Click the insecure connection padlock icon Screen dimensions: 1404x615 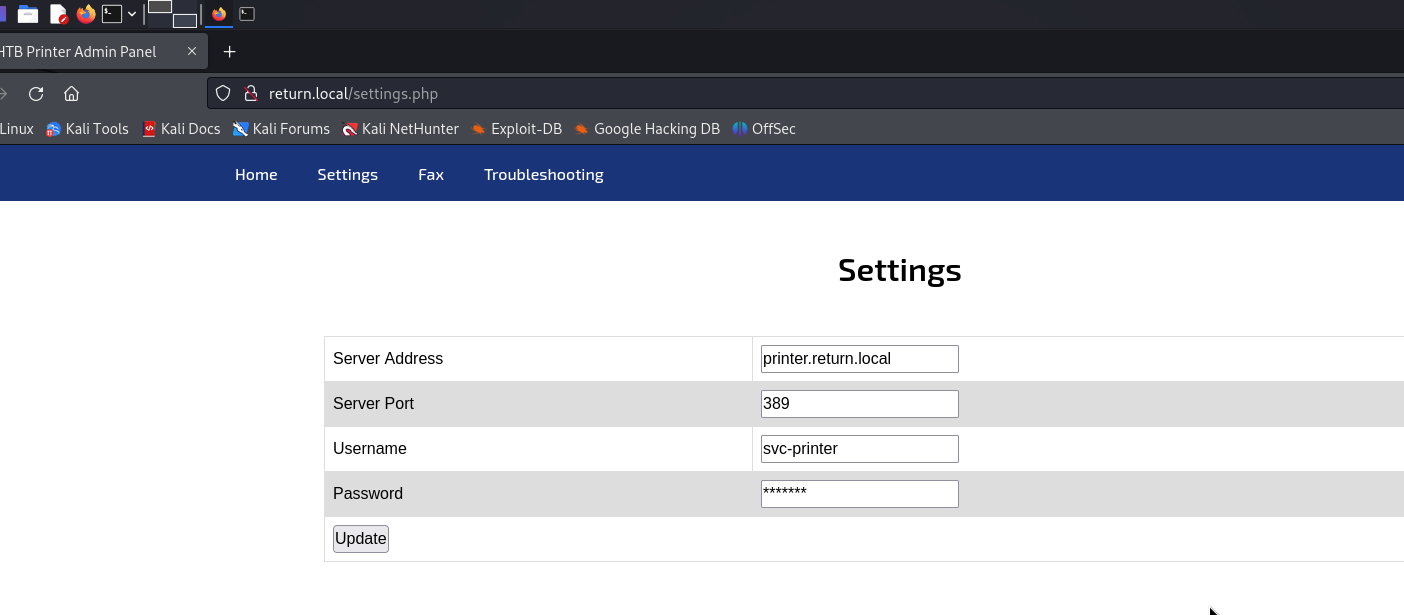tap(251, 94)
